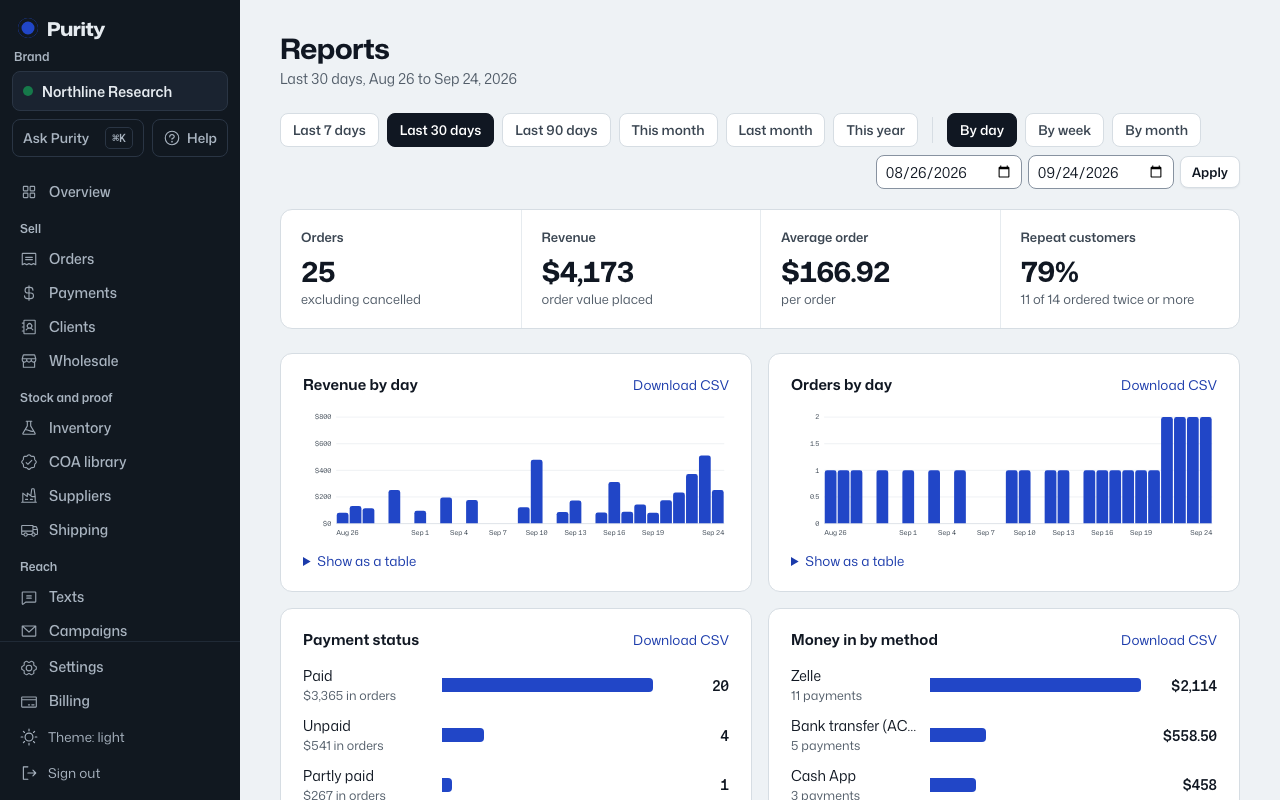Viewport: 1280px width, 800px height.
Task: Open the Overview page
Action: [x=120, y=192]
